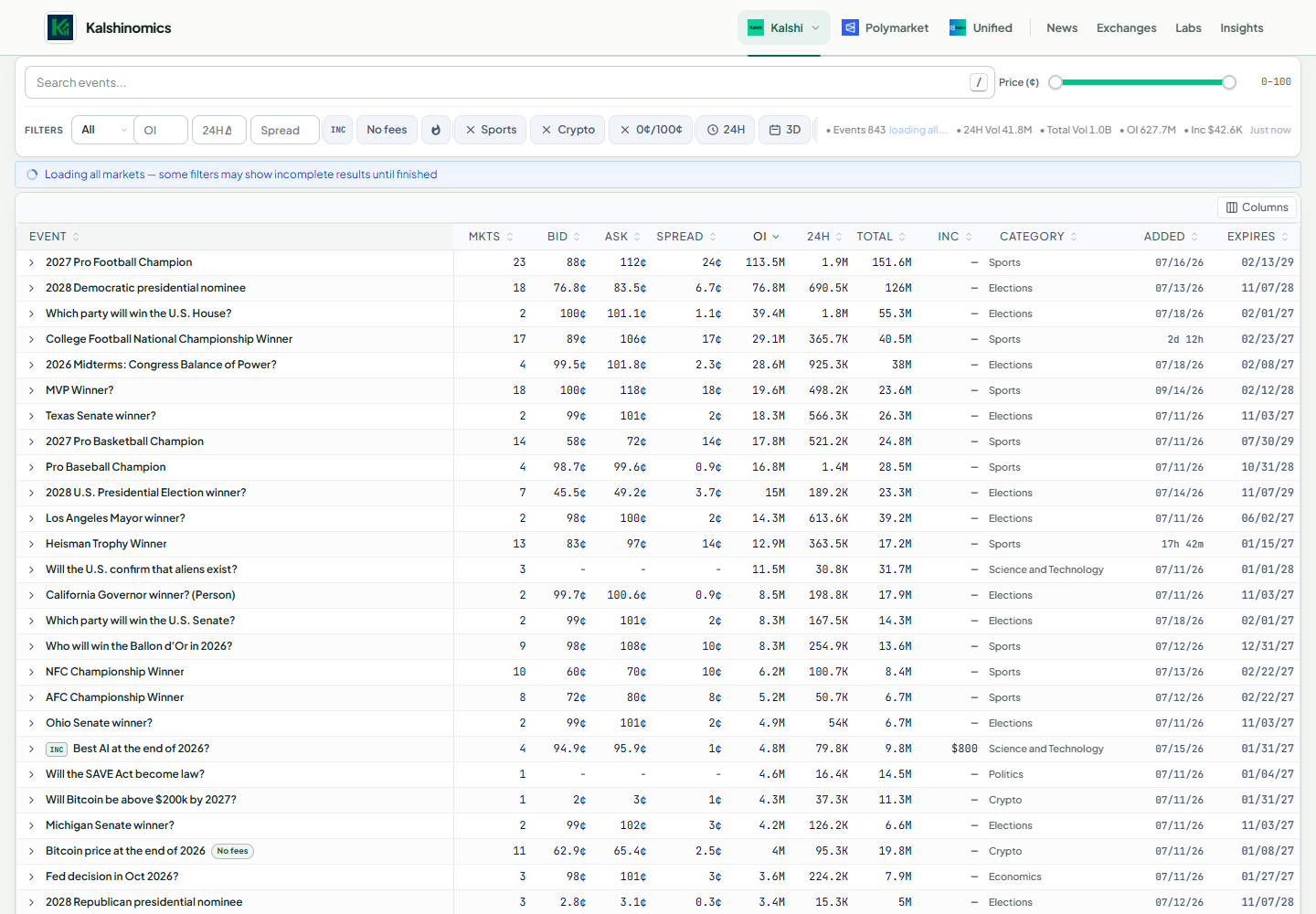
Task: Open Best AI at the end of 2026?
Action: coord(141,749)
